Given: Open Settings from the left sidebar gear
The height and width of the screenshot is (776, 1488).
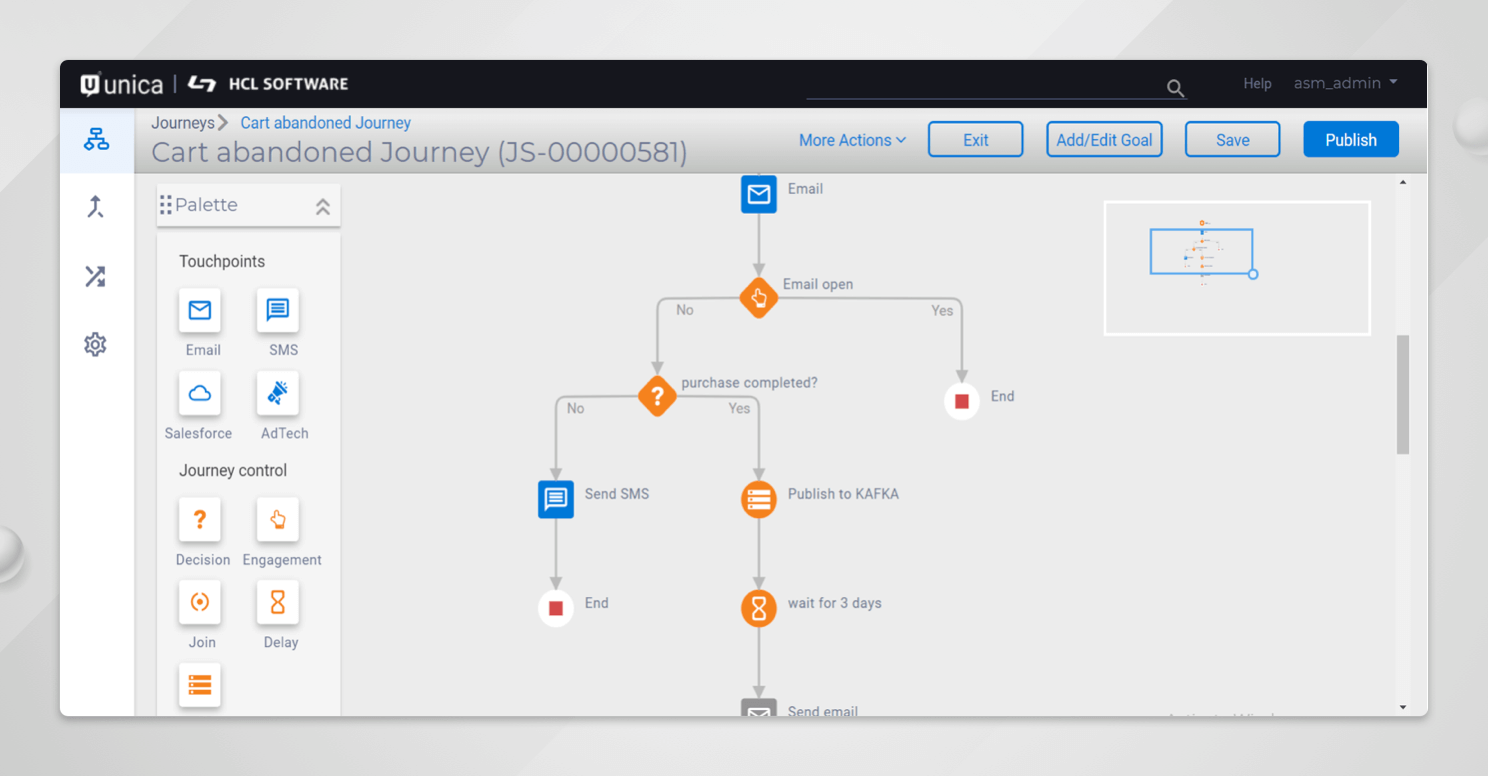Looking at the screenshot, I should (95, 344).
